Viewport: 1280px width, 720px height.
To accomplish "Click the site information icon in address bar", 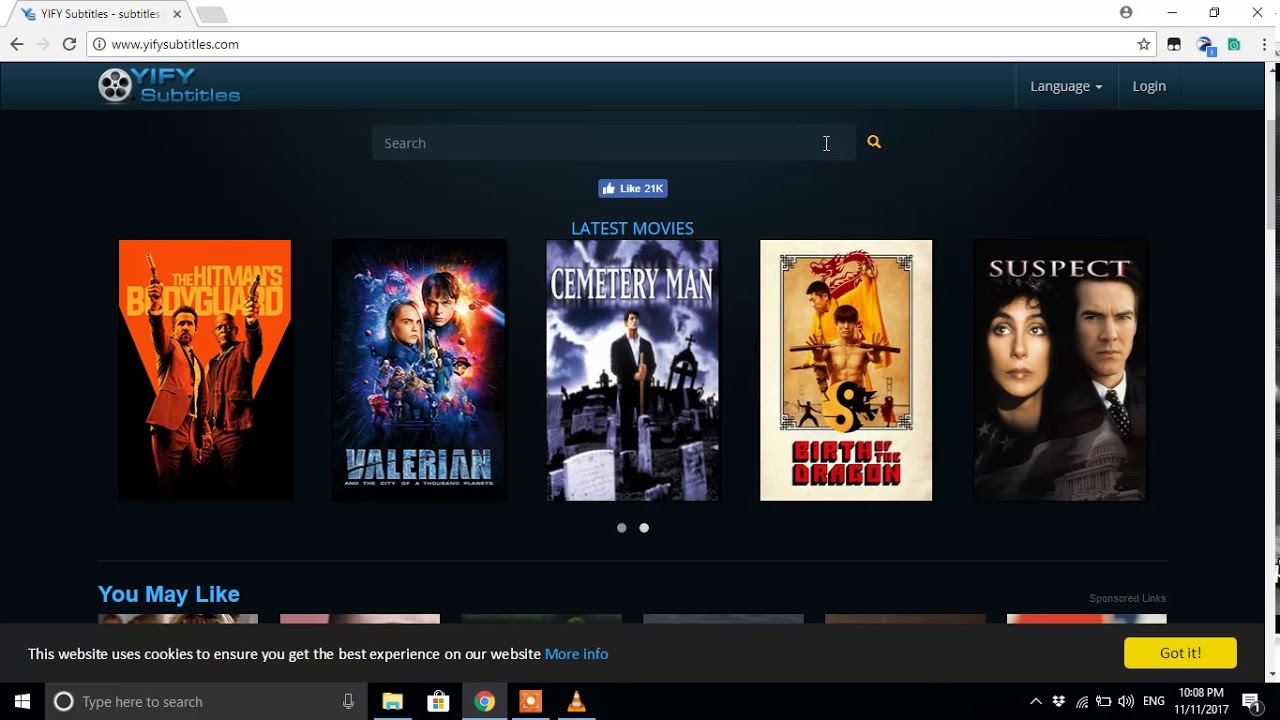I will (99, 44).
